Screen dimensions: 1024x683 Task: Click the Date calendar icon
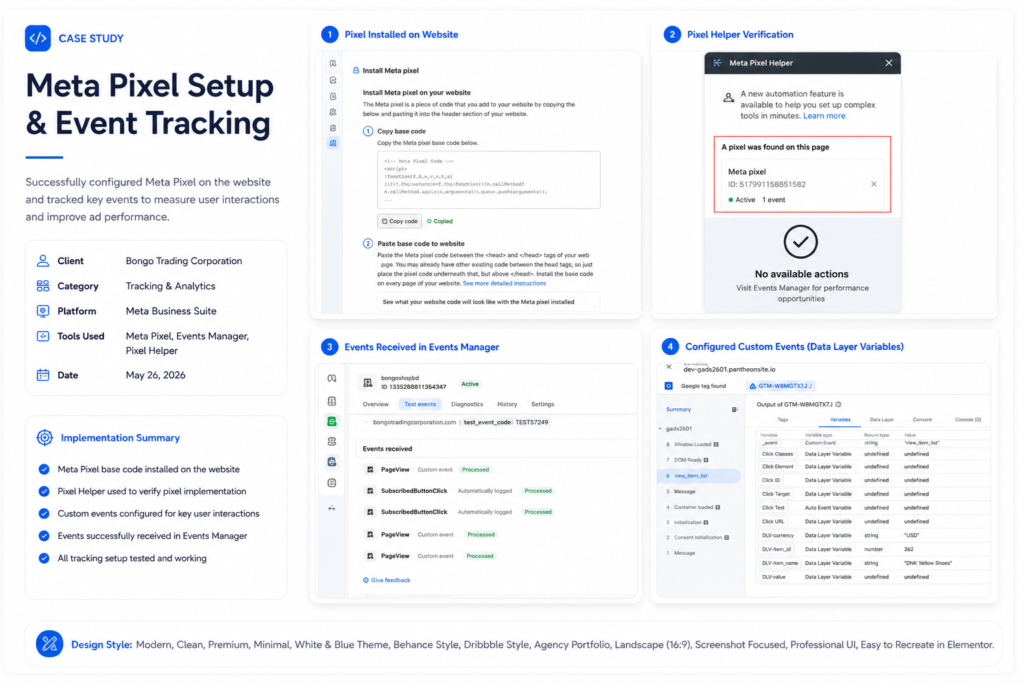point(43,375)
